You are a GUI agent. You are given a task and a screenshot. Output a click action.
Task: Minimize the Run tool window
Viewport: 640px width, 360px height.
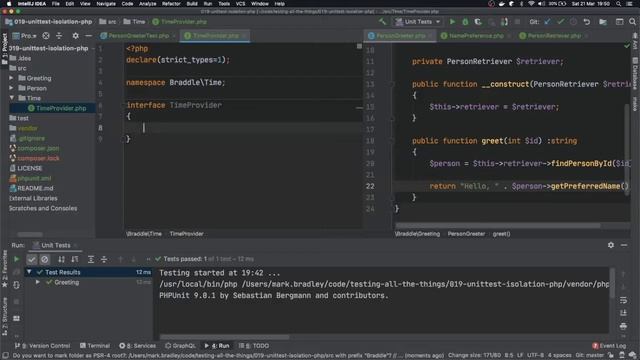point(624,245)
